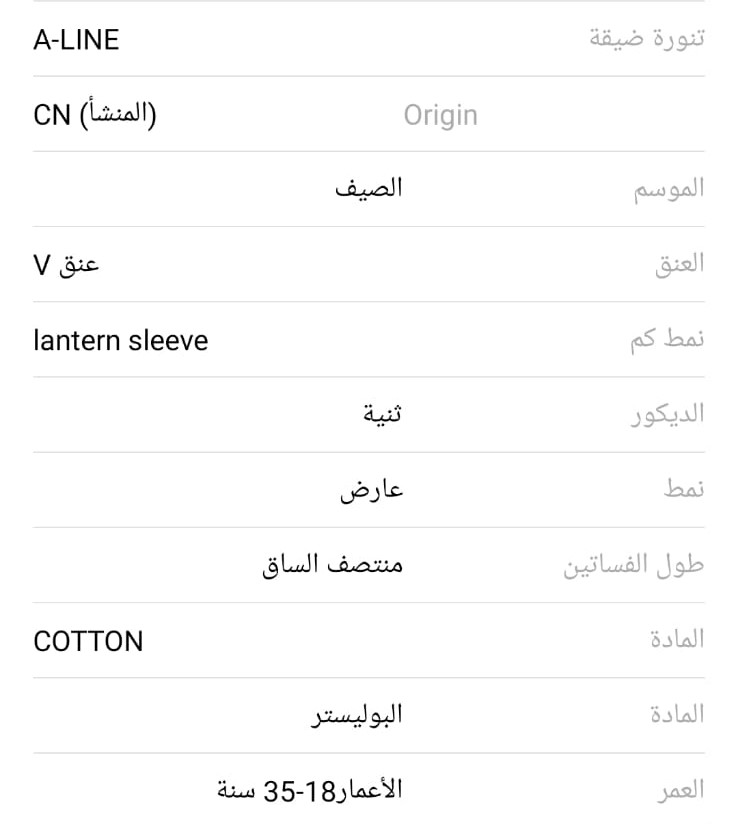Screen dimensions: 731x824
Task: Select the تنورة ضيقة attribute label
Action: pos(645,40)
